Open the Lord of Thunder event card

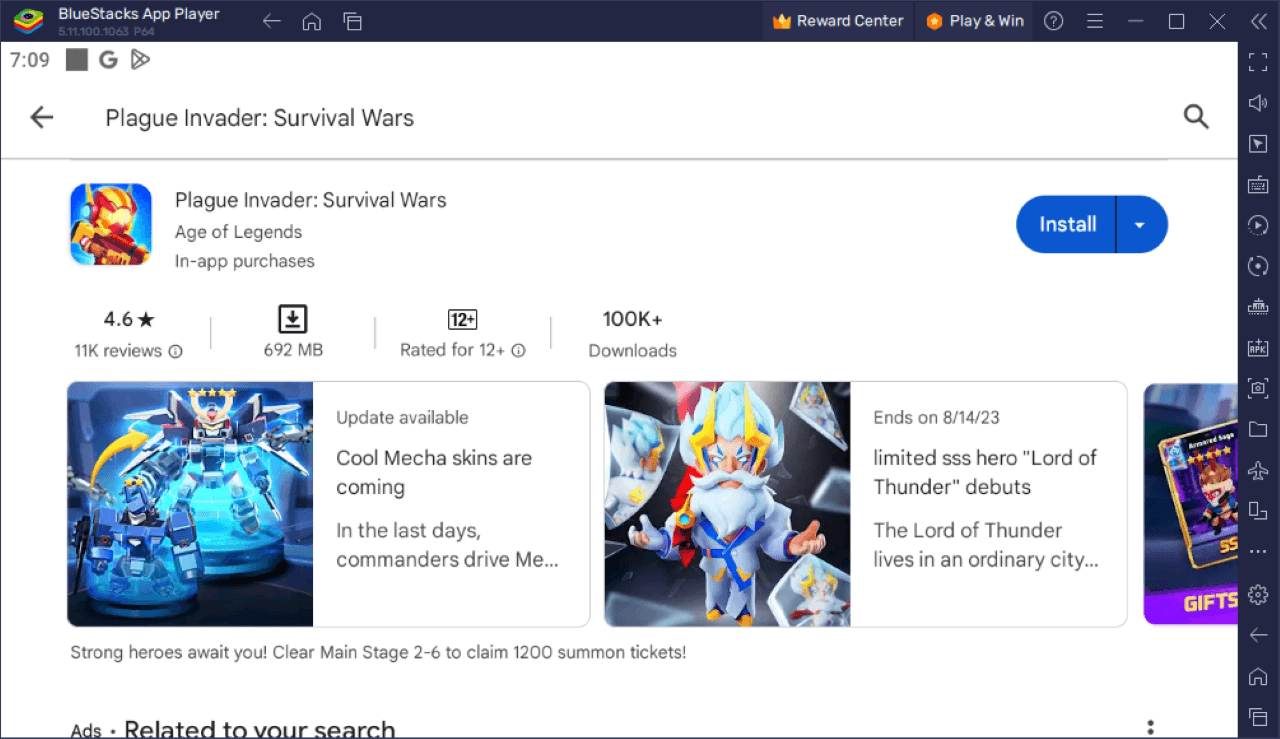(865, 503)
